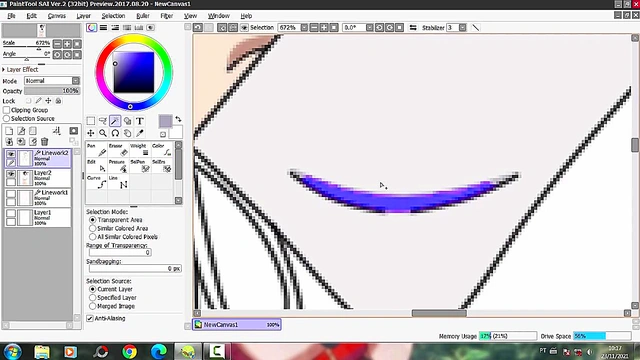Switch to the NewCanvas1 canvas tab
640x360 pixels.
[x=237, y=324]
